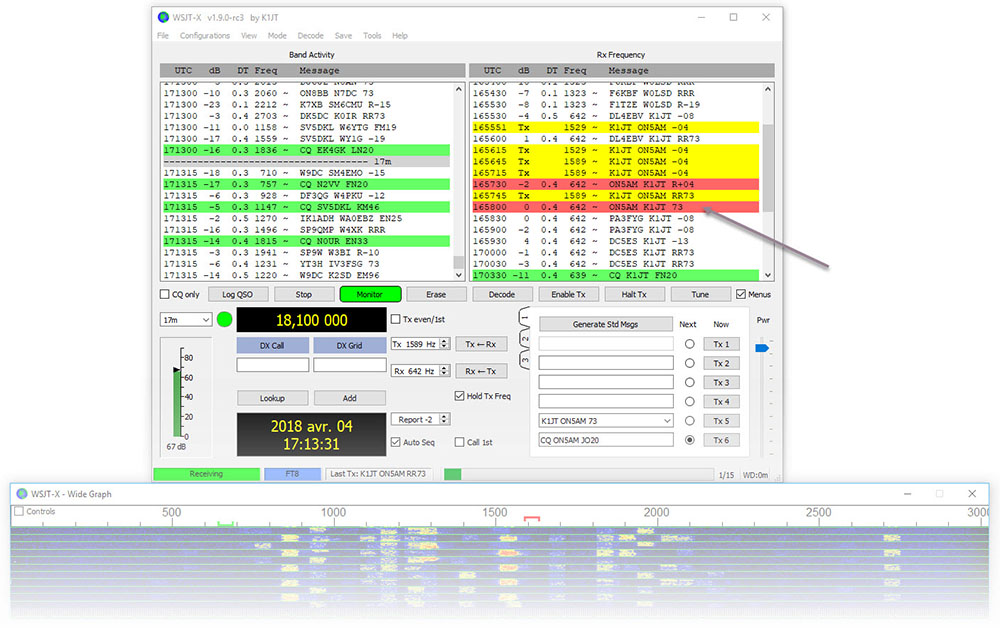Click the Rx←Tx button
Viewport: 1000px width, 628px height.
tap(481, 371)
